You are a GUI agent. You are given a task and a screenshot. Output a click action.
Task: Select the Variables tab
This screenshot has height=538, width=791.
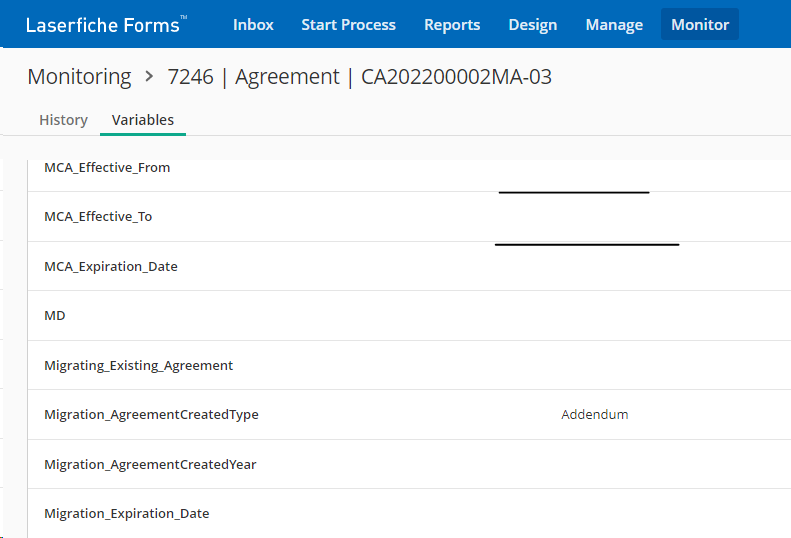(143, 120)
